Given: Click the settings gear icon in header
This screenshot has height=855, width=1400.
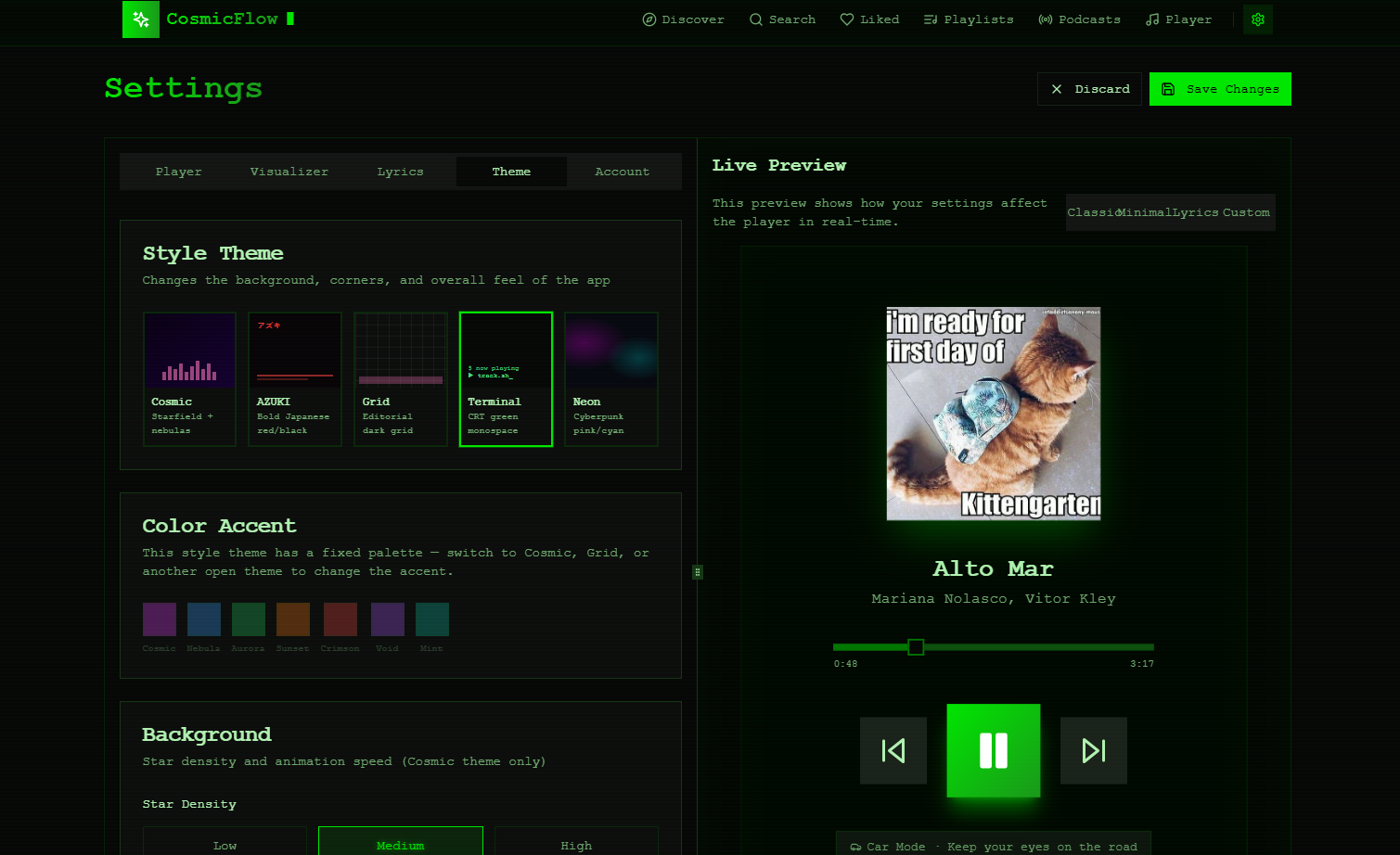Looking at the screenshot, I should click(x=1258, y=19).
